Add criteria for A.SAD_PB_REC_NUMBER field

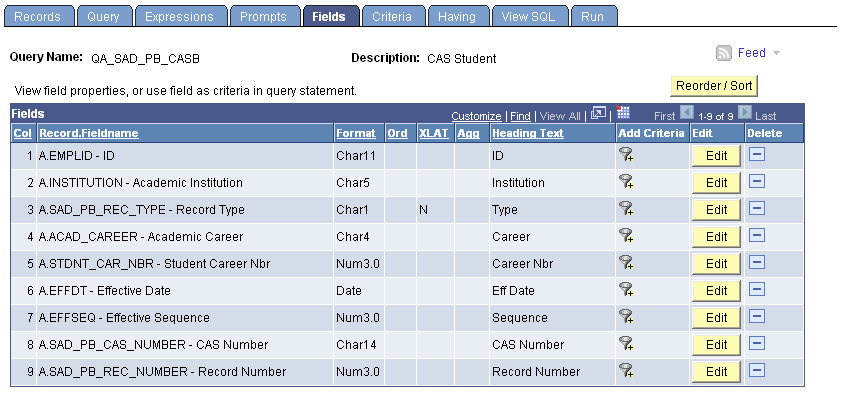click(x=625, y=370)
